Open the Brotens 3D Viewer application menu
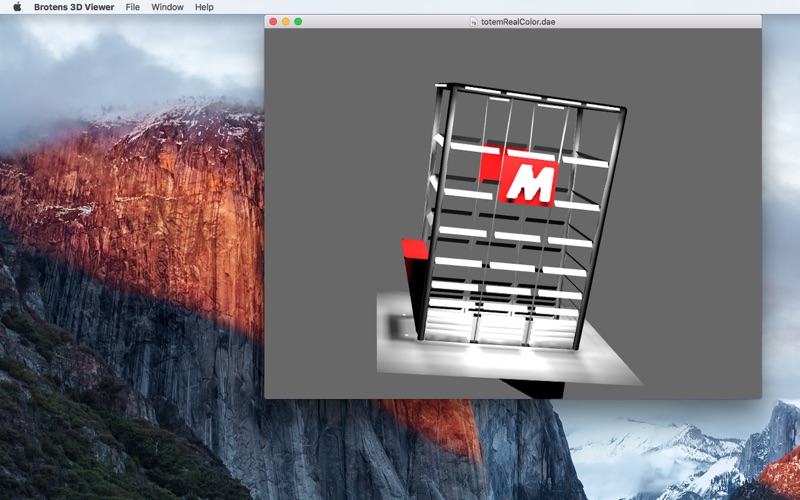 pyautogui.click(x=74, y=7)
